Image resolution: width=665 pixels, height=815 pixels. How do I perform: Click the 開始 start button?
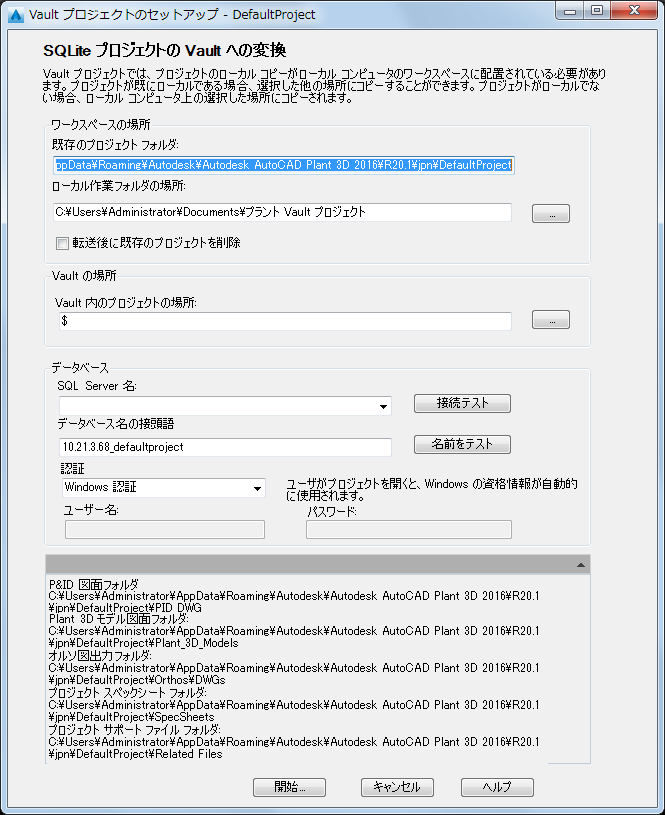point(289,787)
